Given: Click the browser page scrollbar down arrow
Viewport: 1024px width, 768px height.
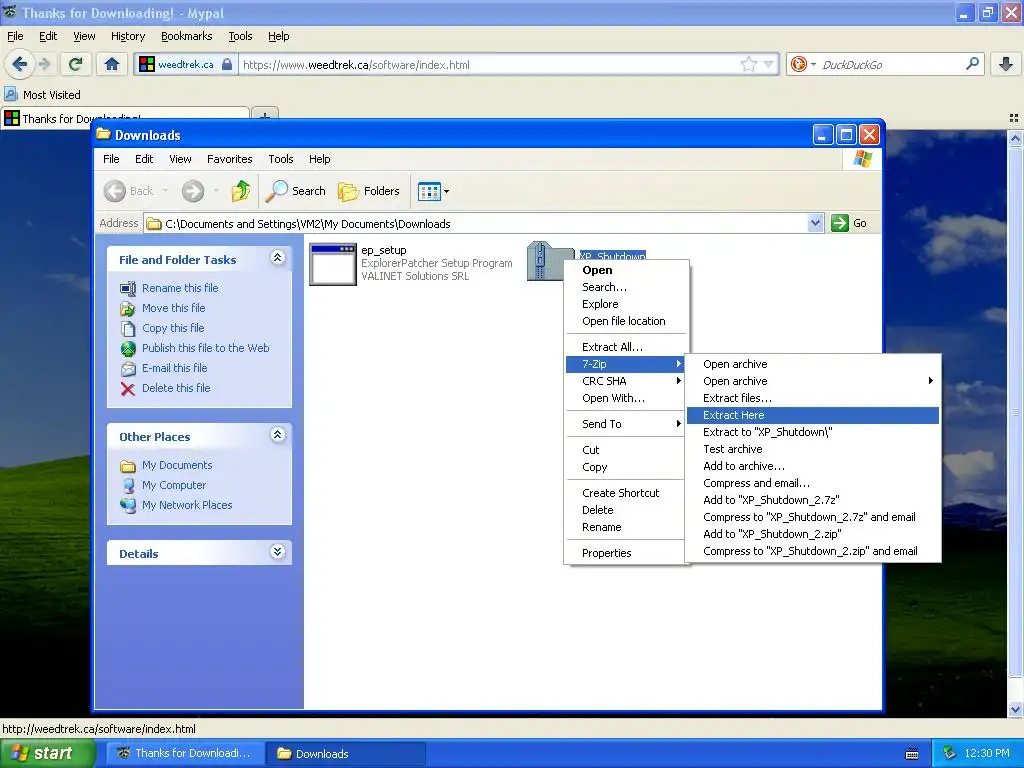Looking at the screenshot, I should coord(1016,710).
